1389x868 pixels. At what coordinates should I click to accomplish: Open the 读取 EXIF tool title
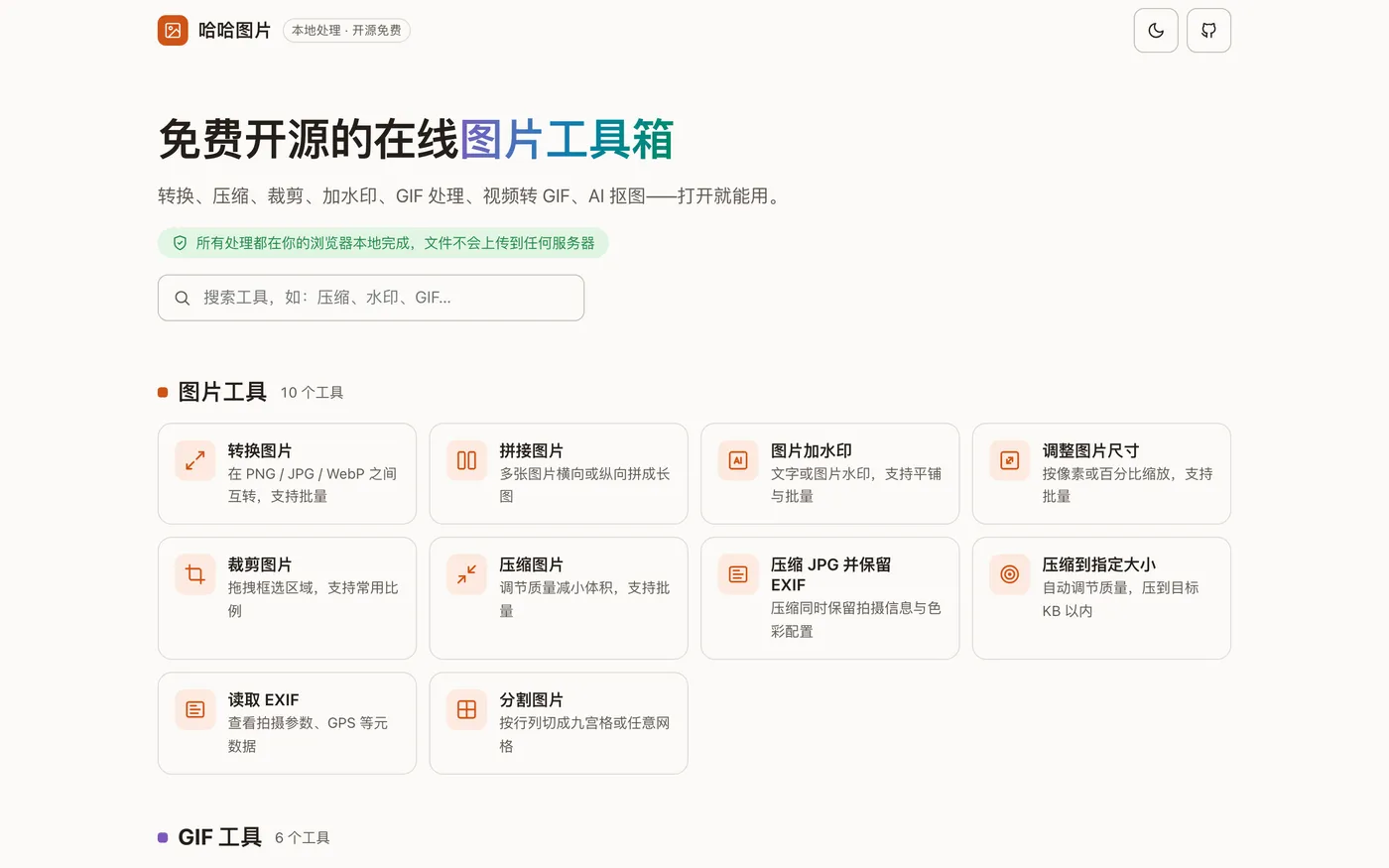point(263,699)
